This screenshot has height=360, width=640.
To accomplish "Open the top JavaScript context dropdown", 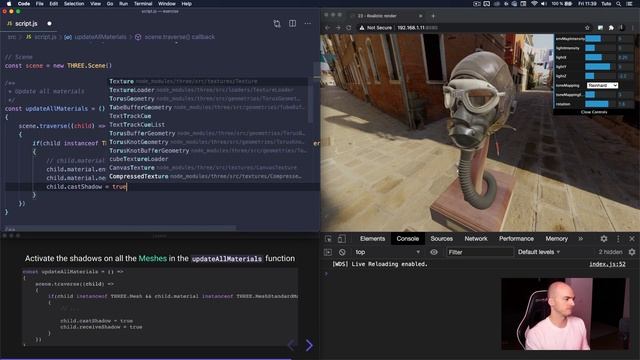I will click(387, 252).
